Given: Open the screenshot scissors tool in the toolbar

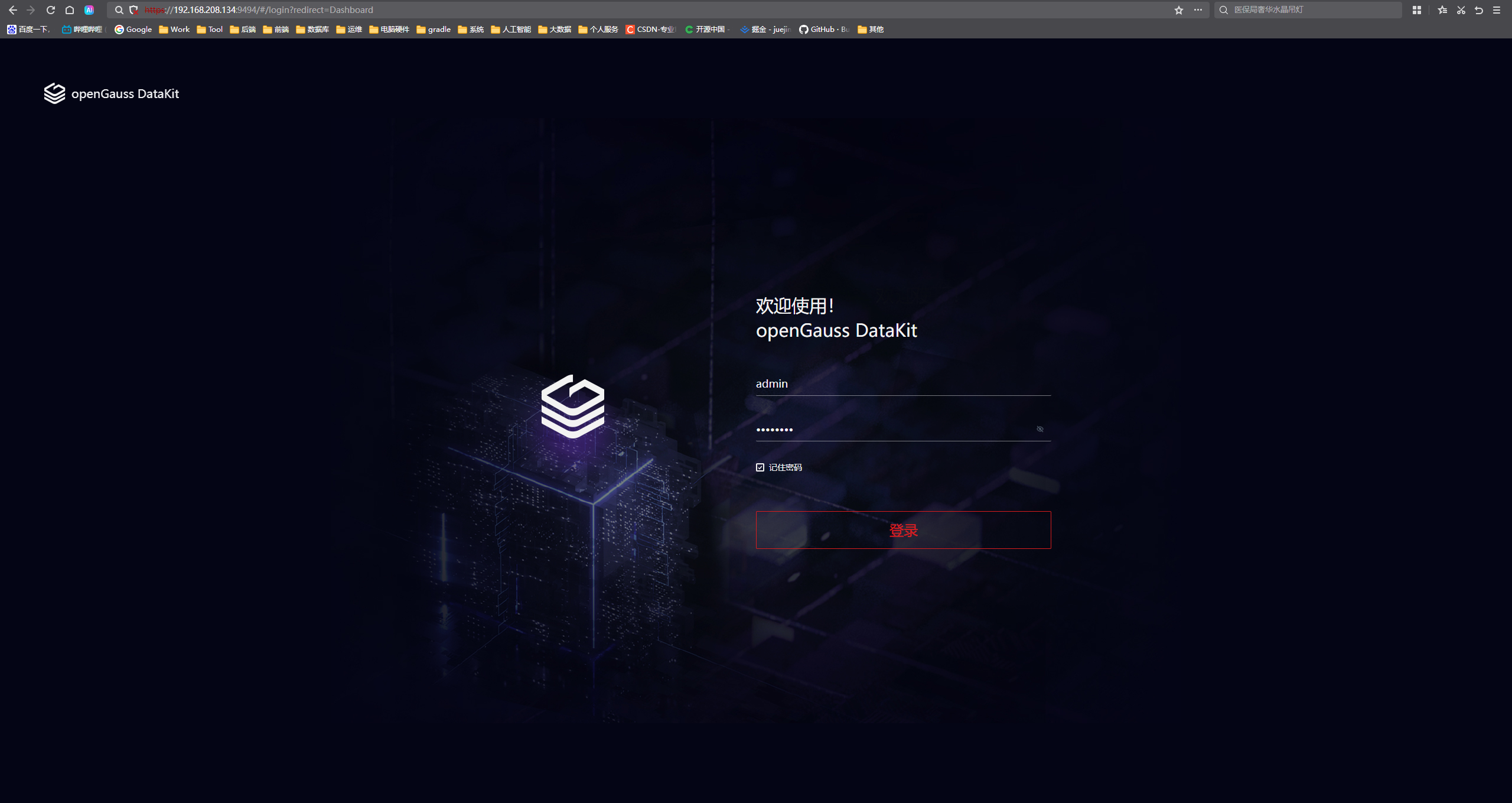Looking at the screenshot, I should point(1461,9).
